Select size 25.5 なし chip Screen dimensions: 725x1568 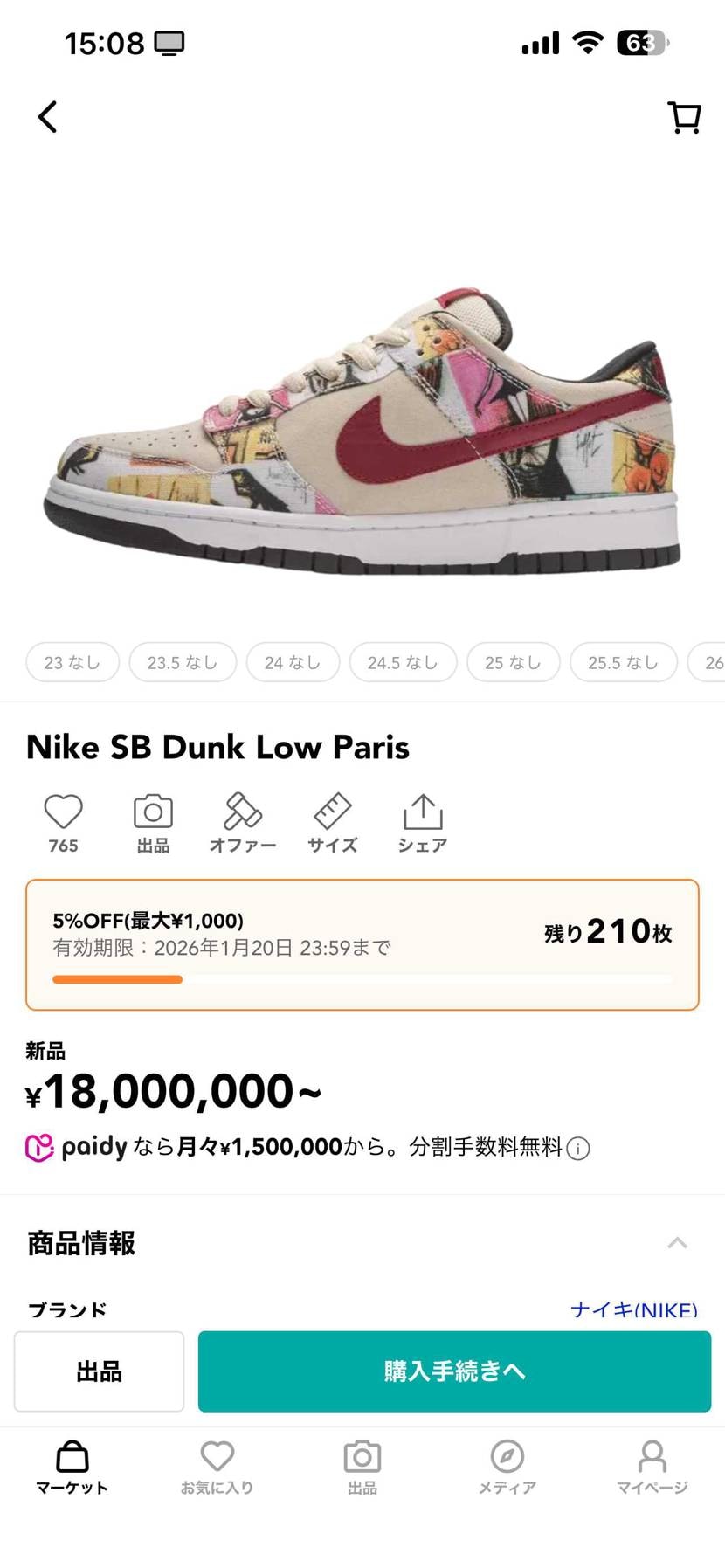pos(623,662)
